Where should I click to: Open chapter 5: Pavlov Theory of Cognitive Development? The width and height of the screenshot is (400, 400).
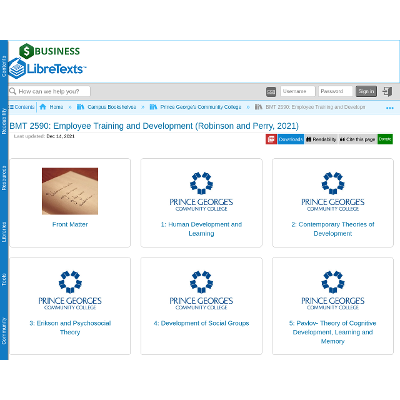click(x=333, y=332)
